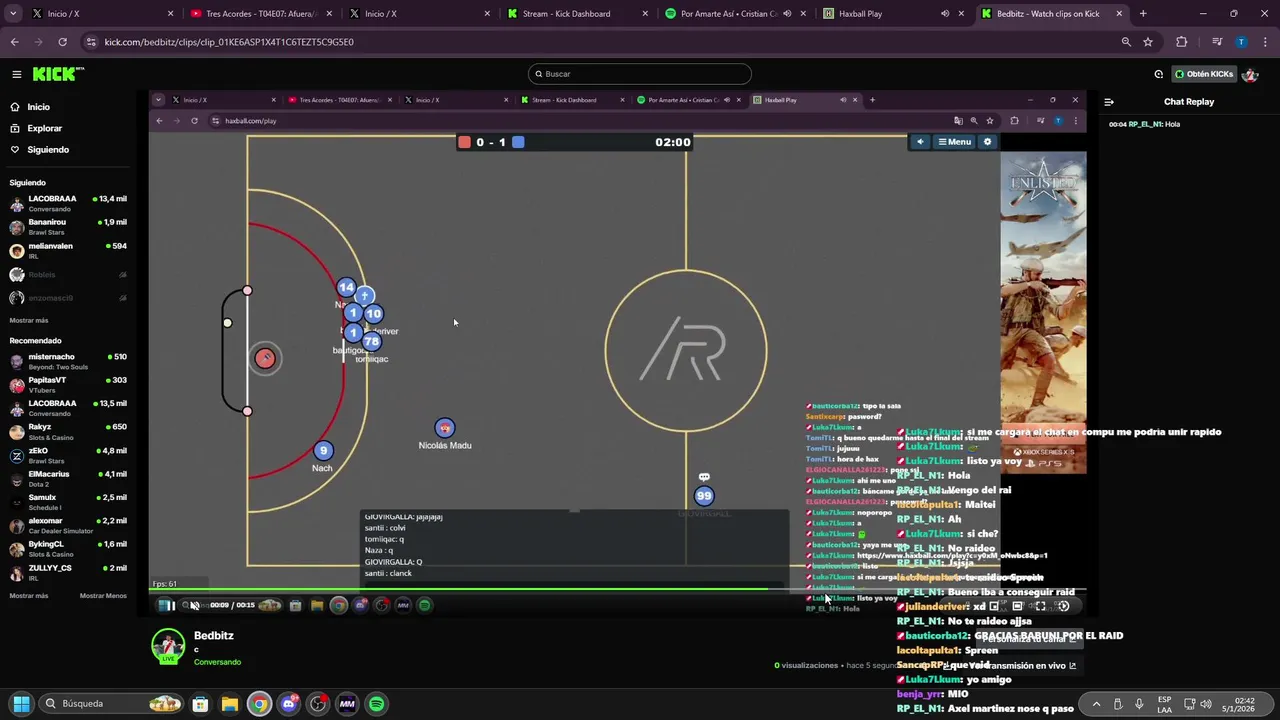
Task: Open the Windows Start button
Action: (21, 704)
